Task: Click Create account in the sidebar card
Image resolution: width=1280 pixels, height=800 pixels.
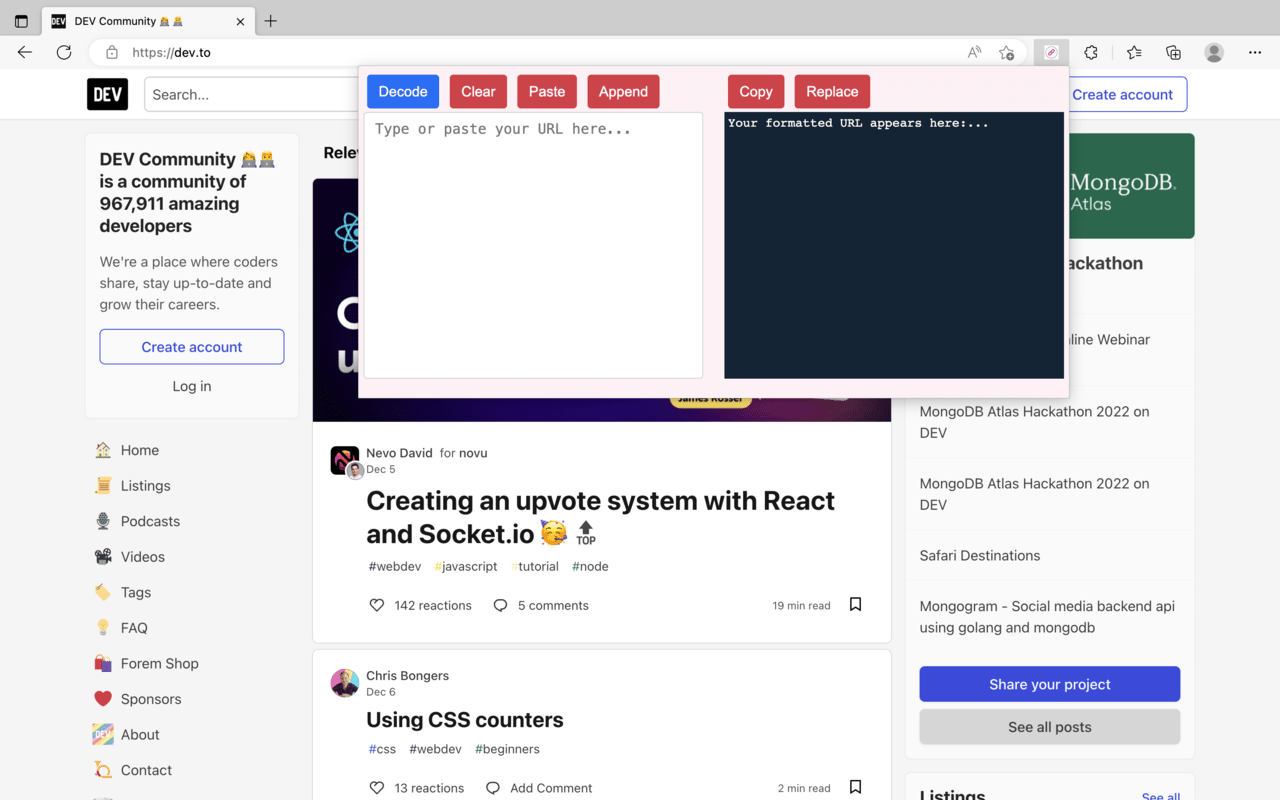Action: pyautogui.click(x=192, y=347)
